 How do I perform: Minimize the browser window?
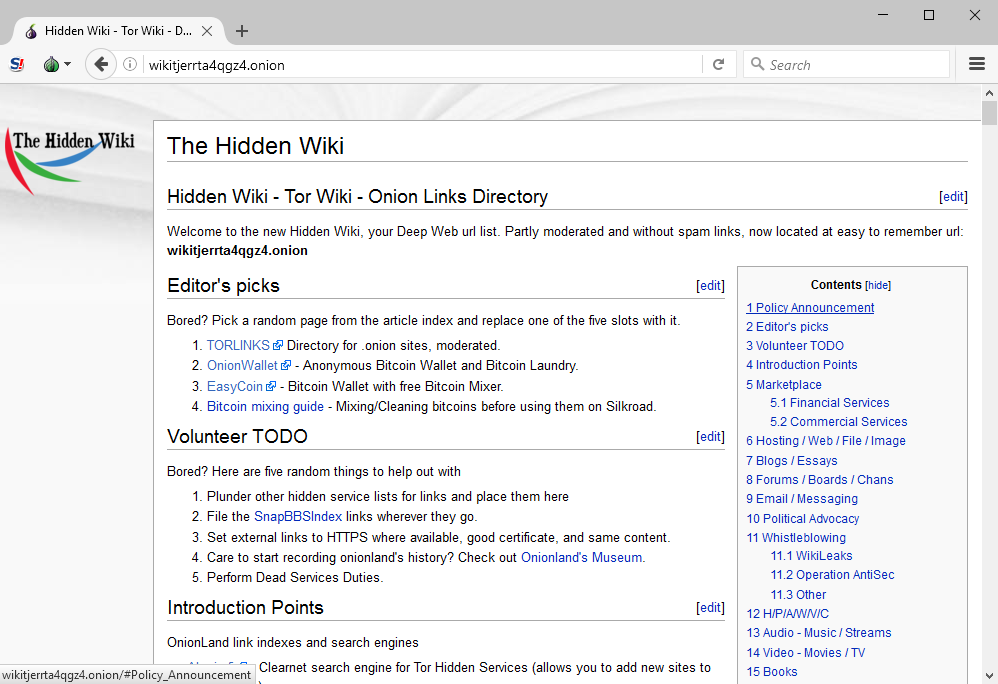click(883, 15)
